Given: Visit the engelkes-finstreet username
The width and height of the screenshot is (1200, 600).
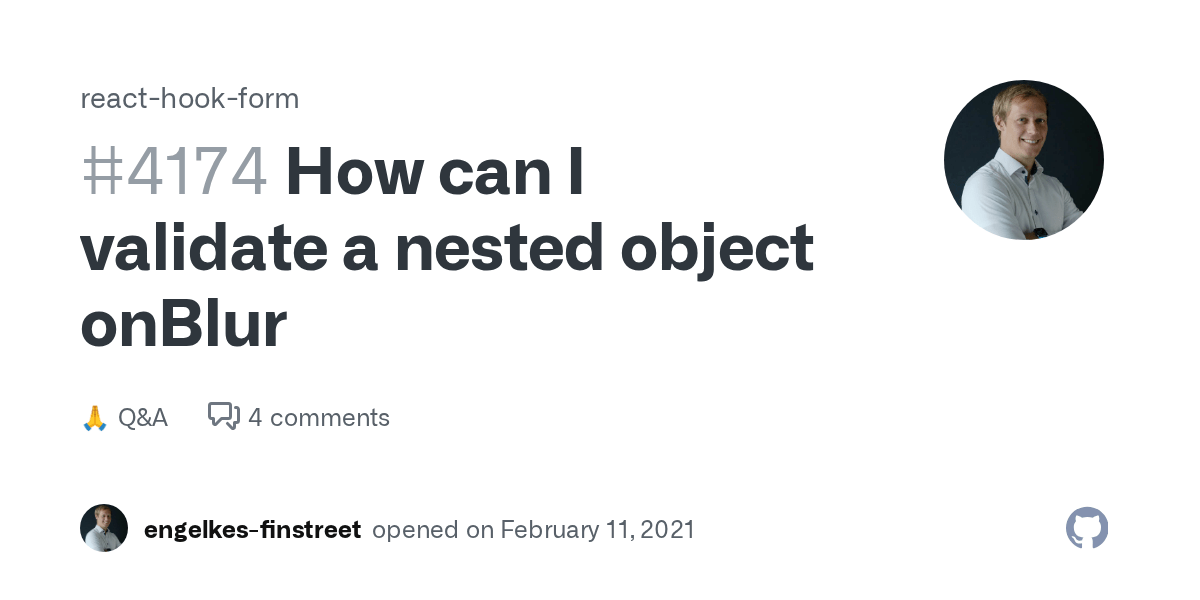Looking at the screenshot, I should pyautogui.click(x=252, y=529).
